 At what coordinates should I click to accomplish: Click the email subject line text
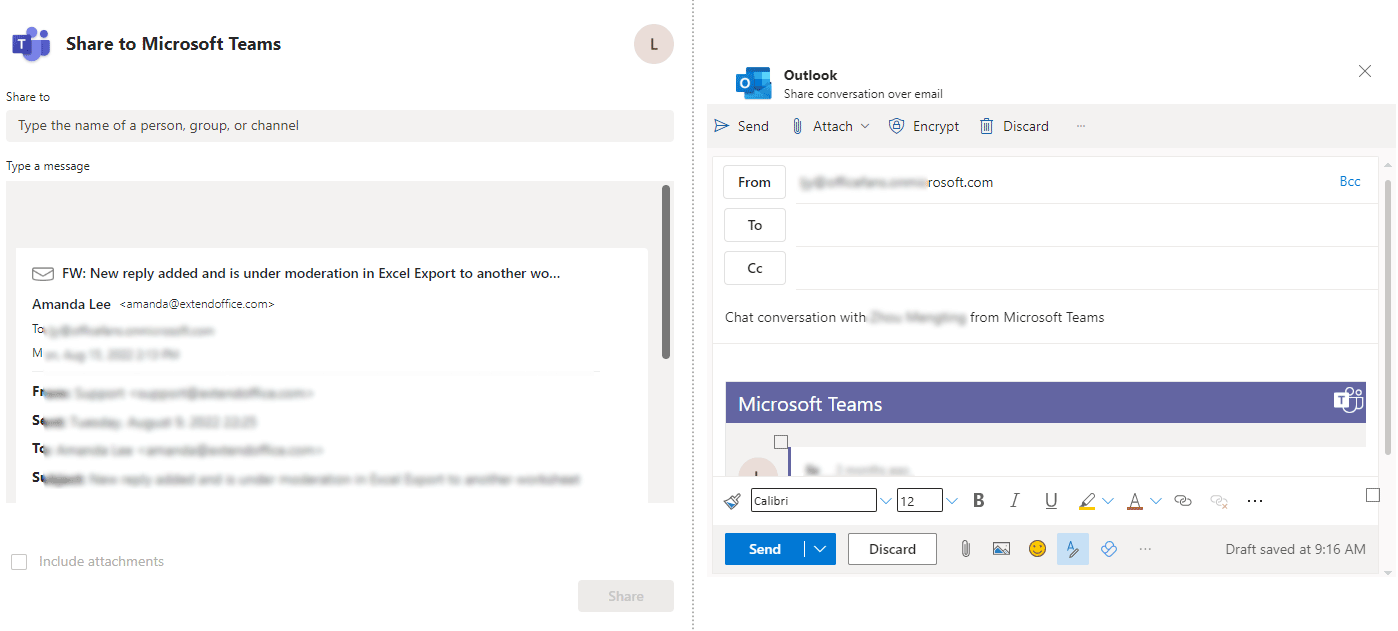[914, 318]
